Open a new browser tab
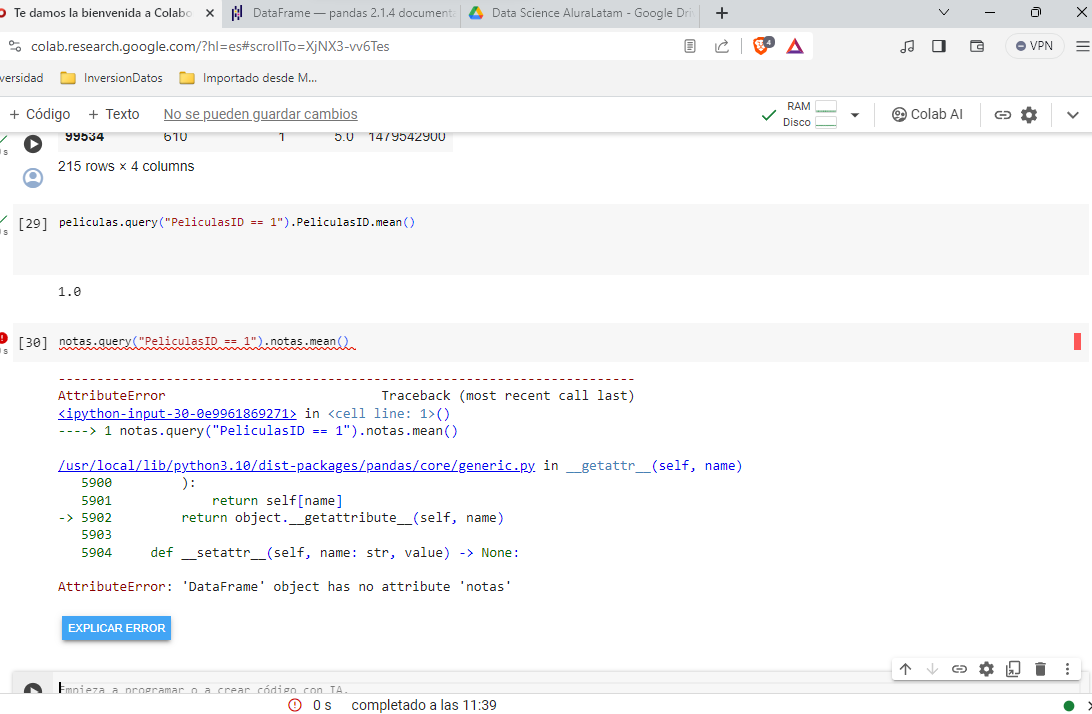Viewport: 1092px width, 714px height. point(722,13)
